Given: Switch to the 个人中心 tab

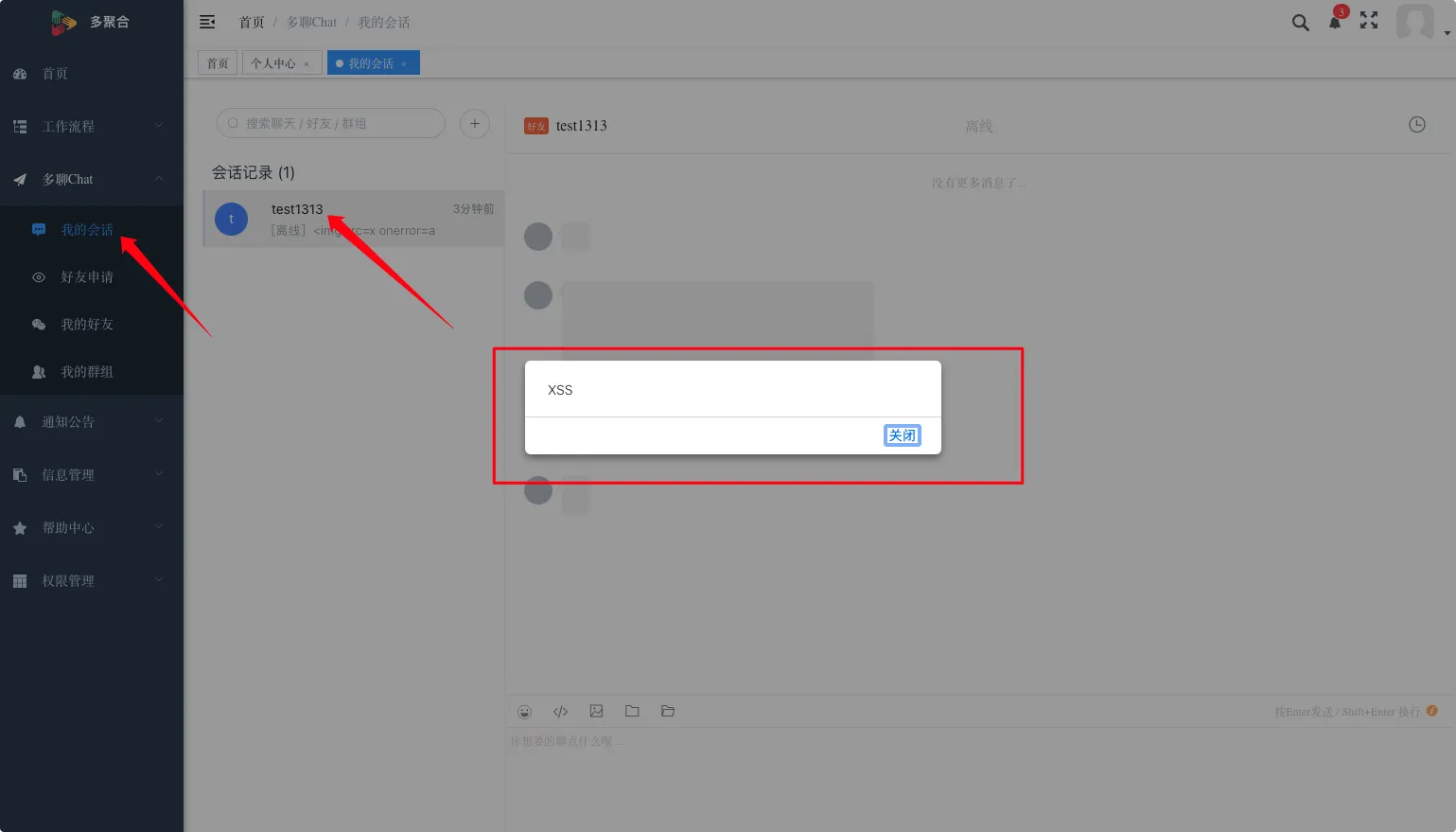Looking at the screenshot, I should (273, 63).
